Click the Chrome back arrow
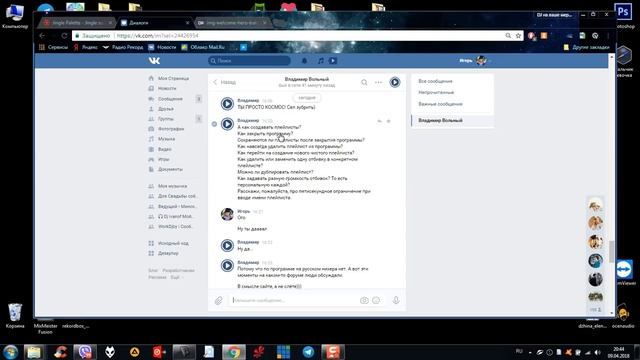This screenshot has width=640, height=360. tap(42, 36)
